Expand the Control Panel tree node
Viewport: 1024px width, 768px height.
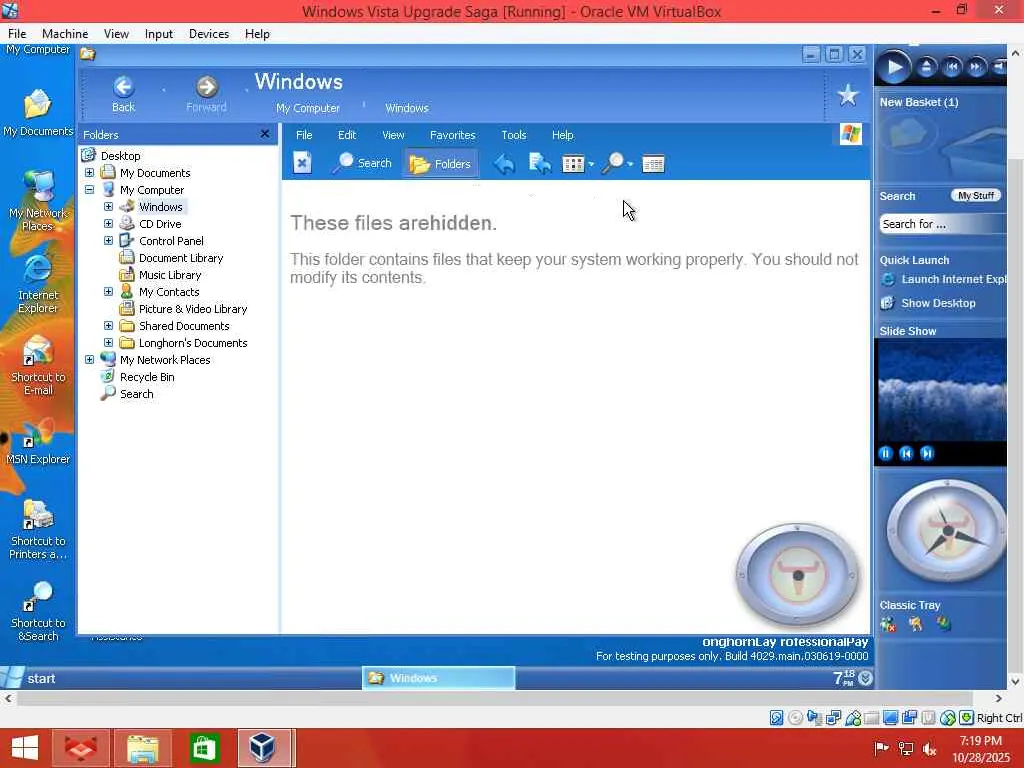click(x=108, y=241)
